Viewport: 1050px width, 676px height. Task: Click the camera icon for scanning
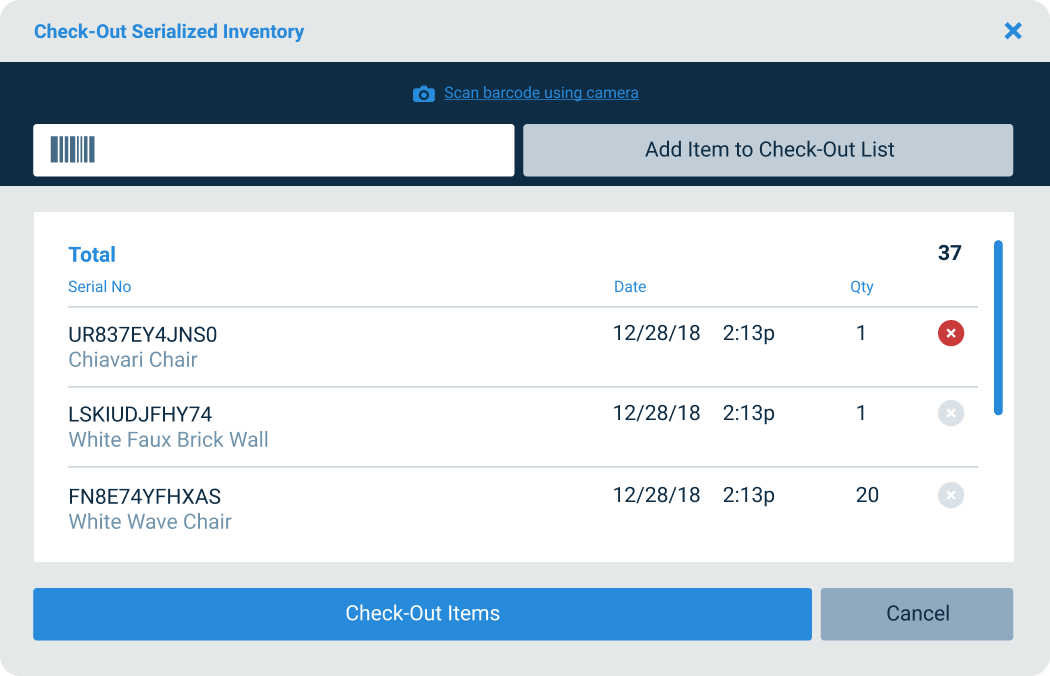[424, 93]
